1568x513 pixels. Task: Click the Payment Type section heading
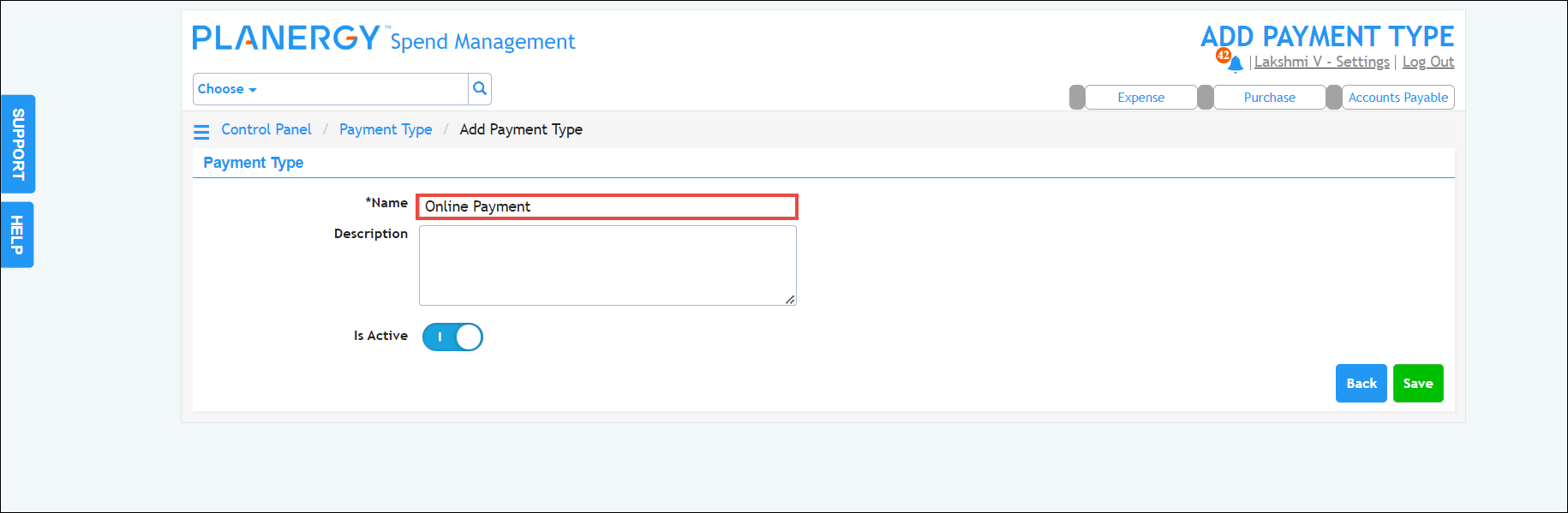254,163
